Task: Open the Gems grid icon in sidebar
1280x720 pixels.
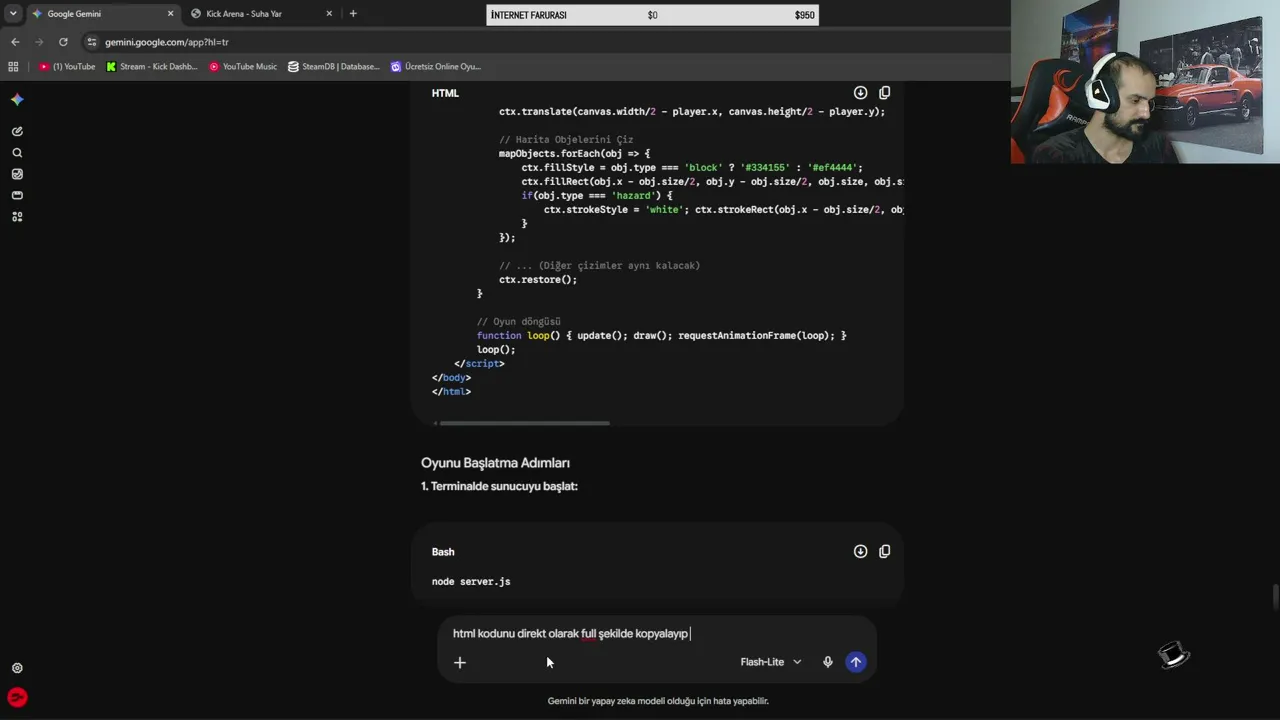Action: (x=17, y=217)
